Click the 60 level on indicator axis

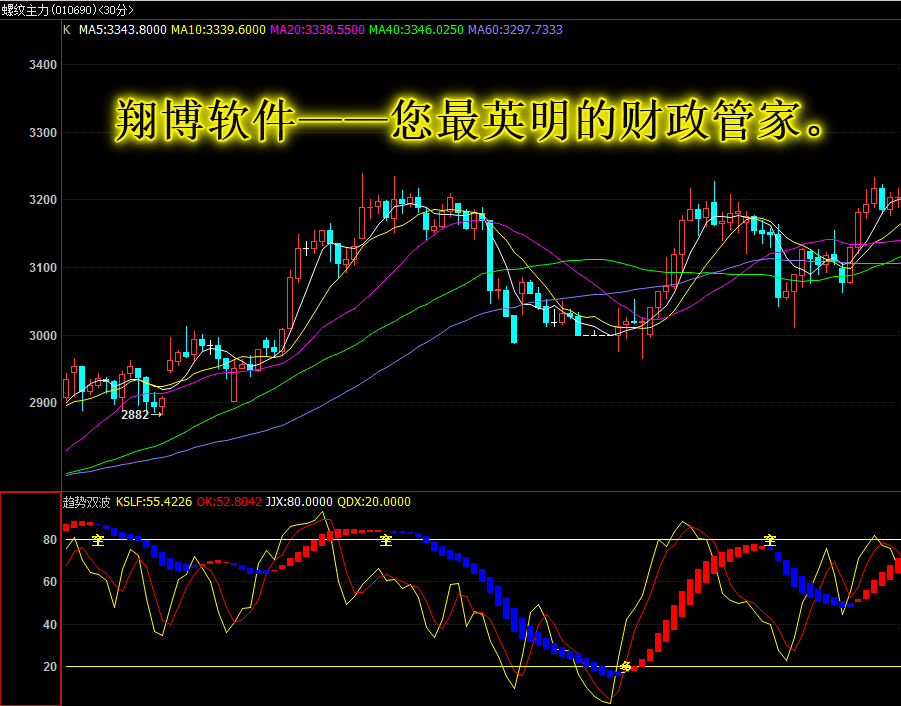[50, 582]
